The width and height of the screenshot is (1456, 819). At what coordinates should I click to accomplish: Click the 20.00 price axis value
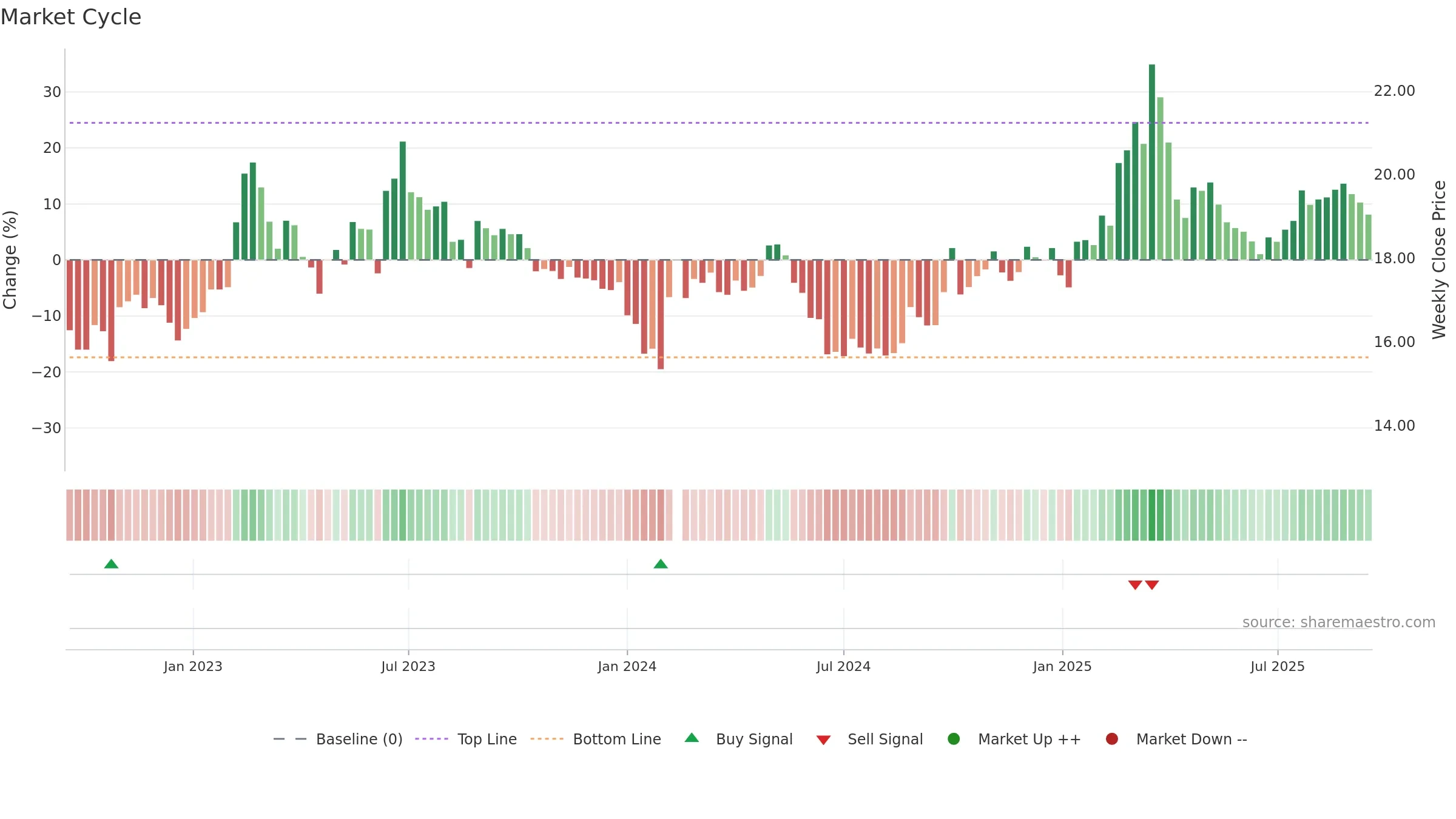coord(1394,175)
